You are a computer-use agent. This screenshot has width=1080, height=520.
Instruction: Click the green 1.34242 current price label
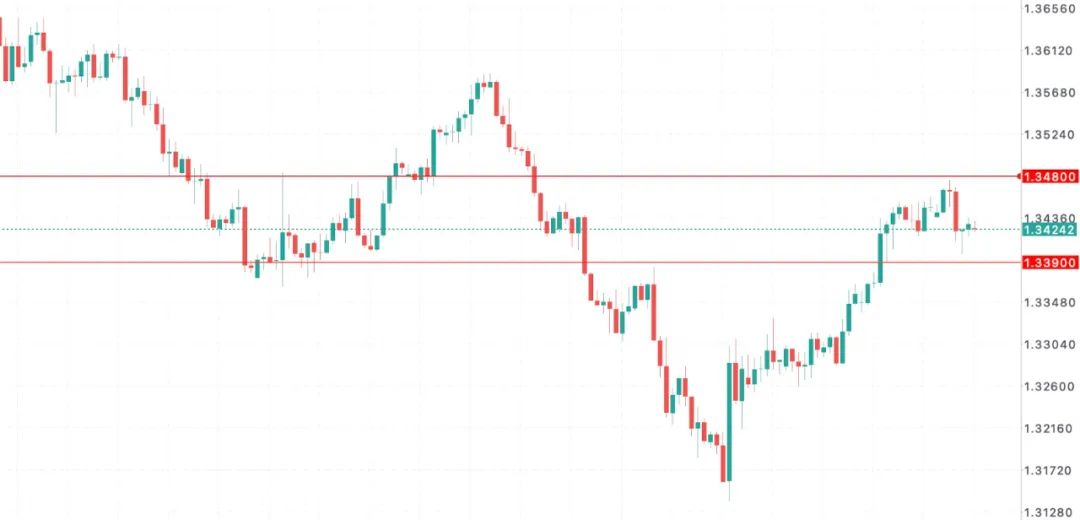pos(1048,229)
